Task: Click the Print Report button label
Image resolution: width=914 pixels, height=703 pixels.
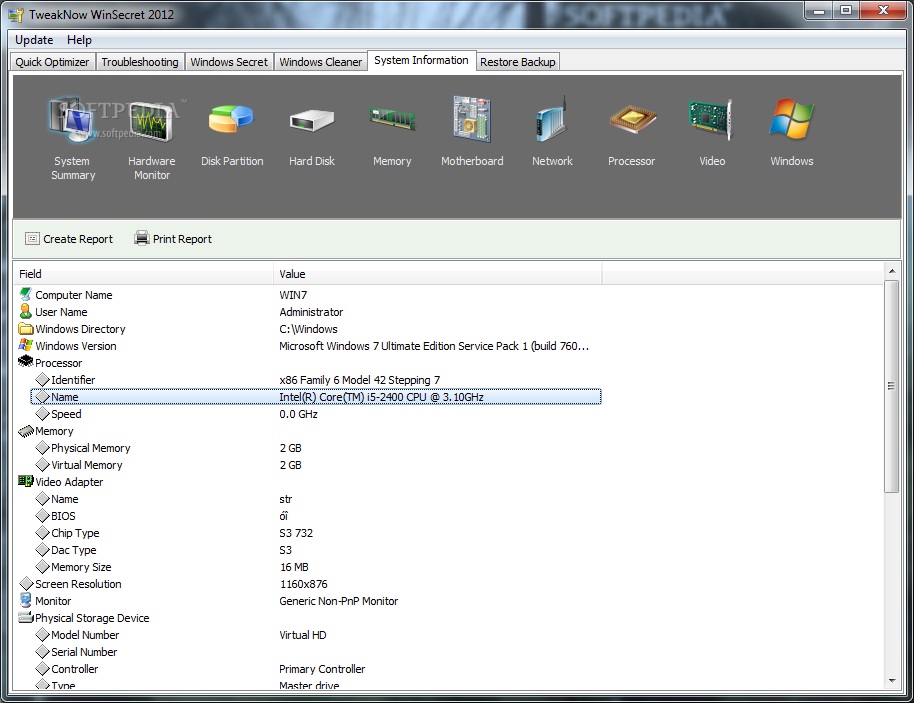Action: click(182, 239)
